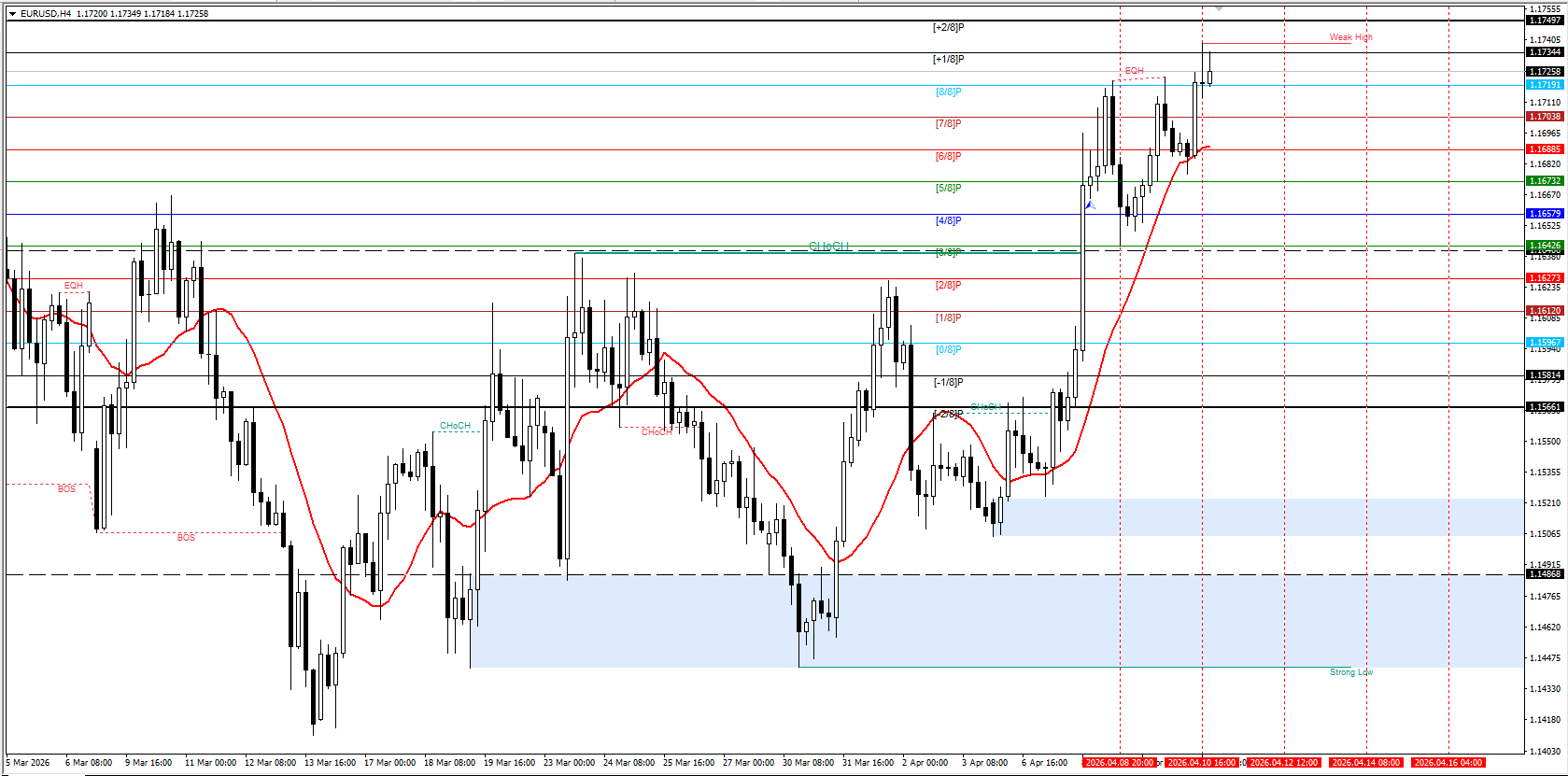This screenshot has width=1568, height=776.
Task: Click the 2026.04.08 20:00 time marker
Action: pos(1120,763)
